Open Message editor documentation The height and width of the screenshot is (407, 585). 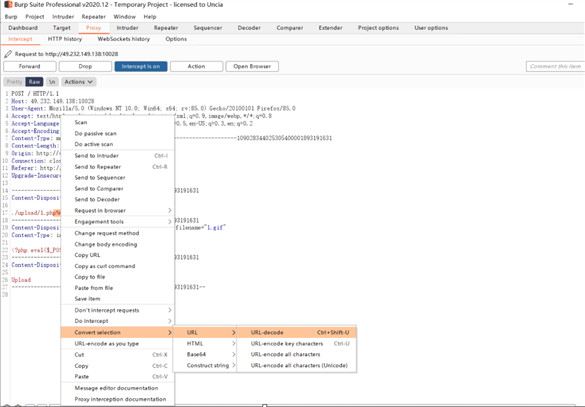[x=117, y=388]
